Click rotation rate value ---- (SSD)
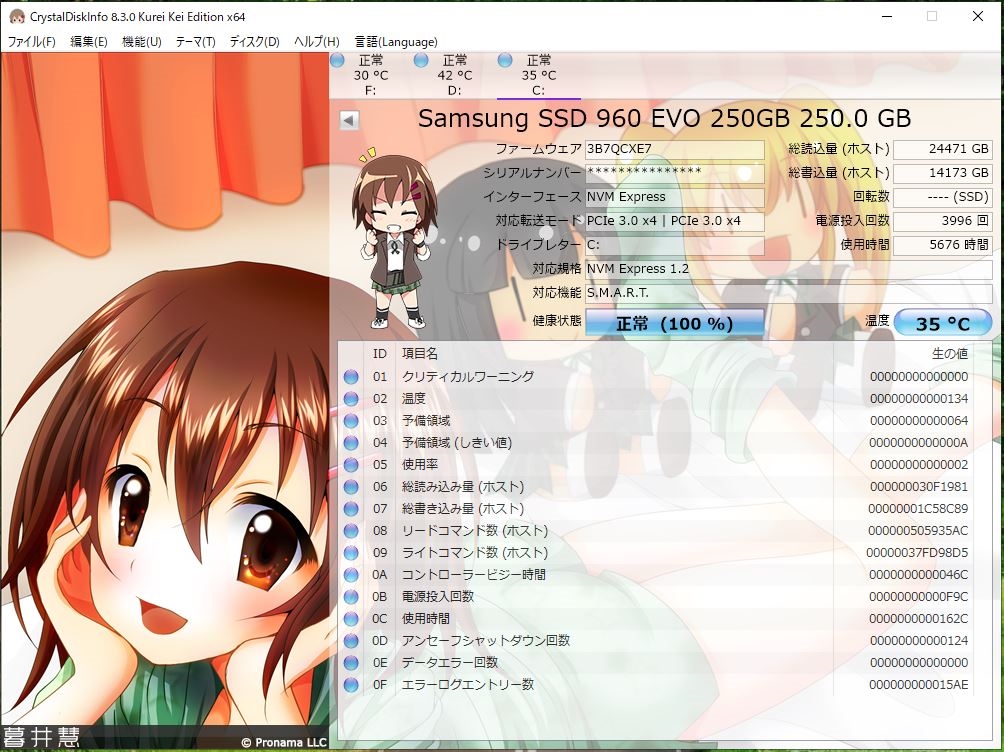This screenshot has width=1004, height=752. click(x=943, y=197)
